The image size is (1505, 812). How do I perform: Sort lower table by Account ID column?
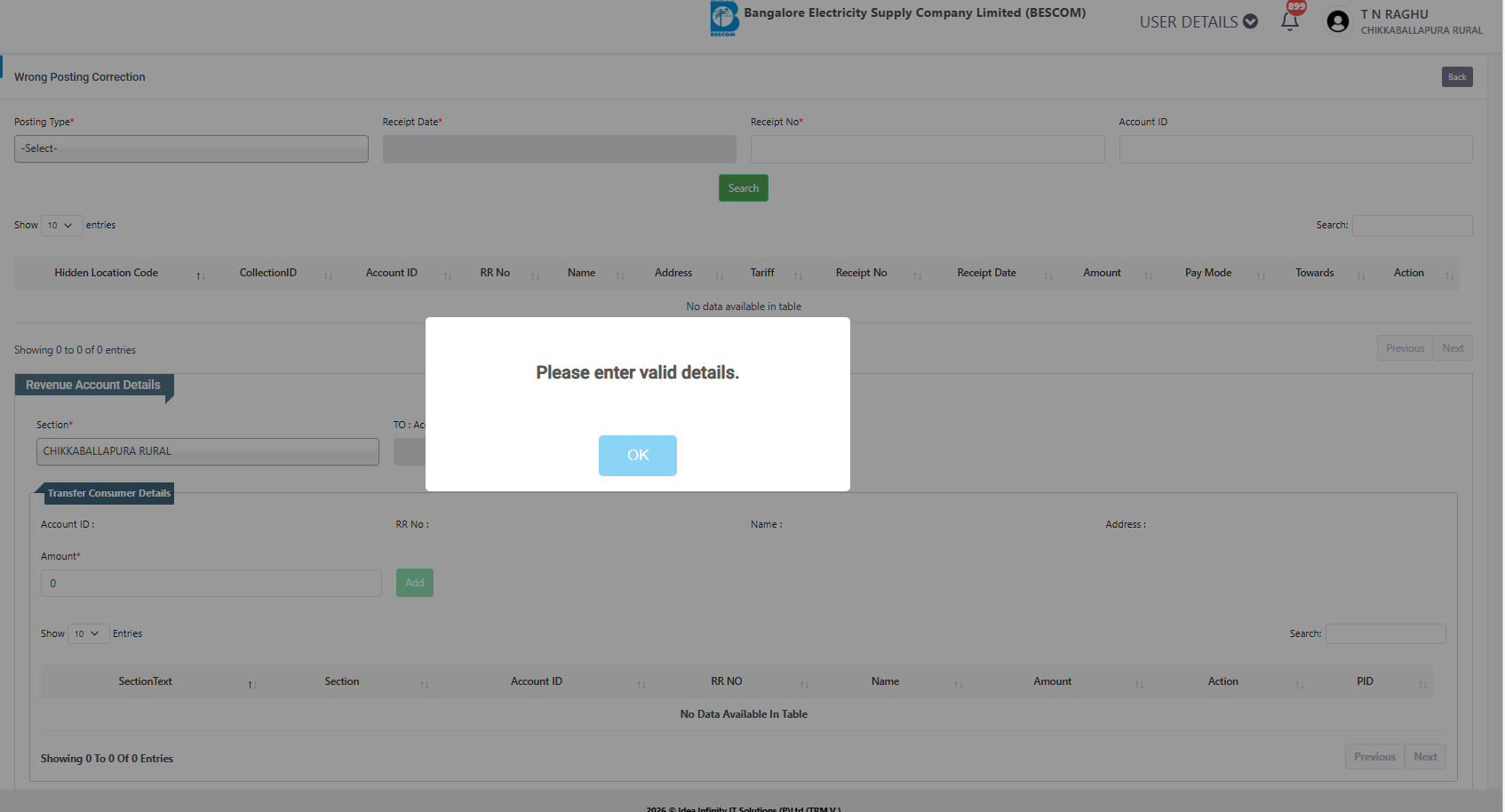[544, 682]
